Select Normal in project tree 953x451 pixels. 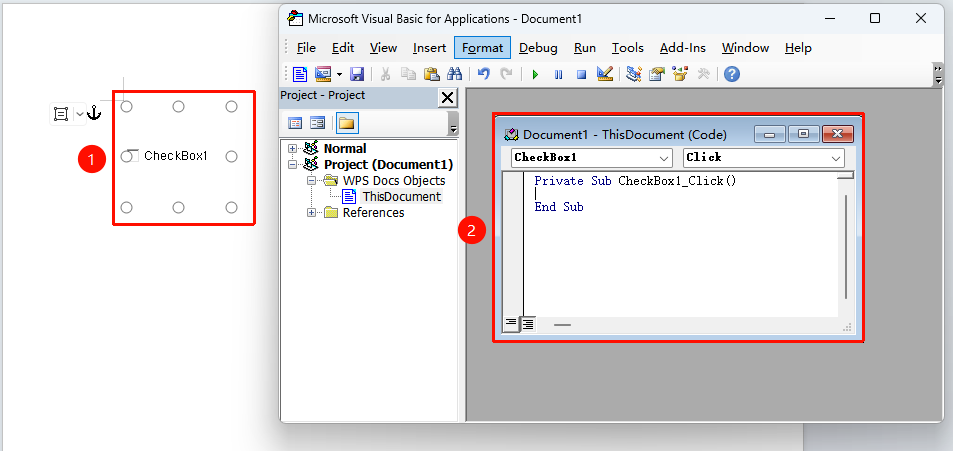point(345,148)
